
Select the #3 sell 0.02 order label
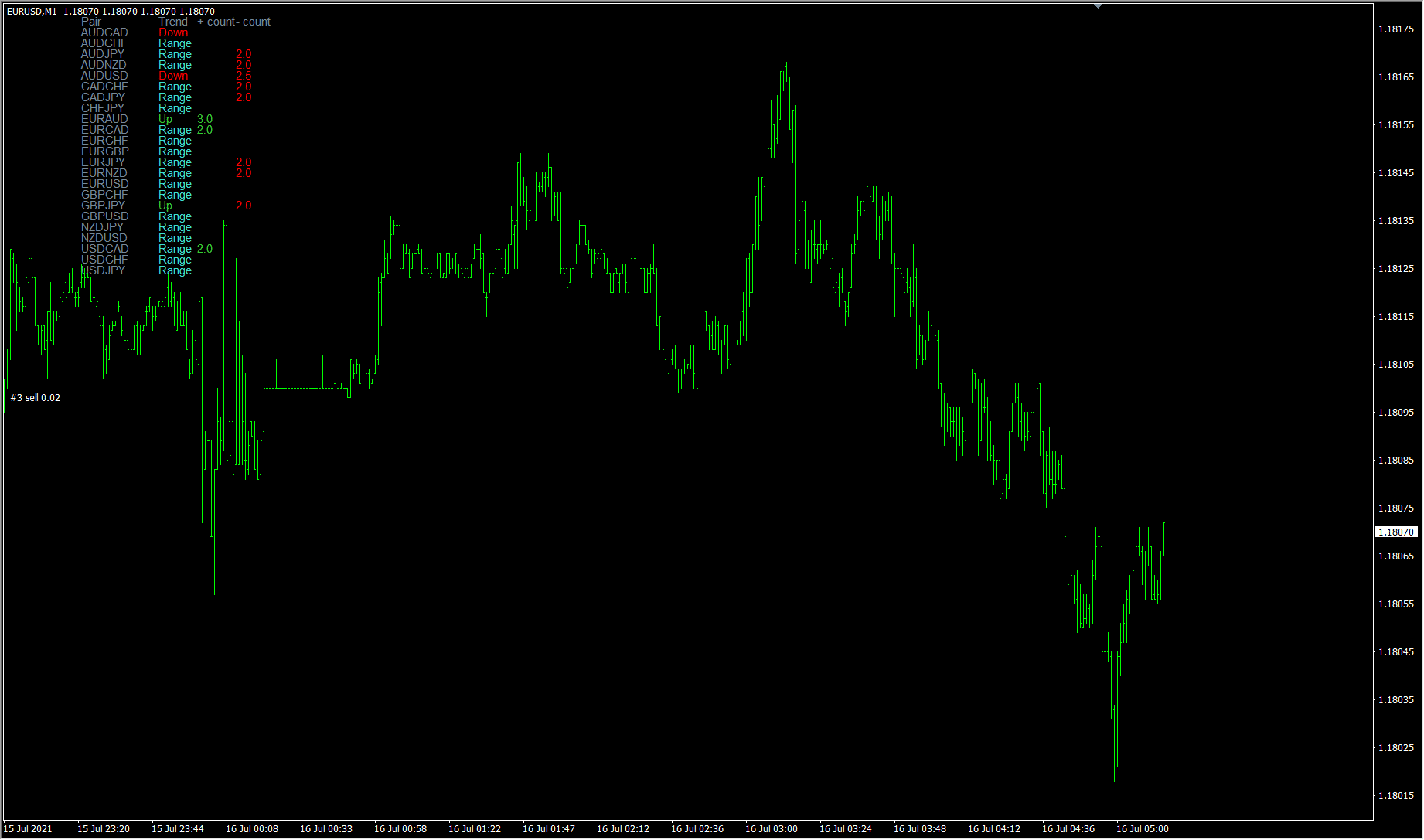(36, 398)
